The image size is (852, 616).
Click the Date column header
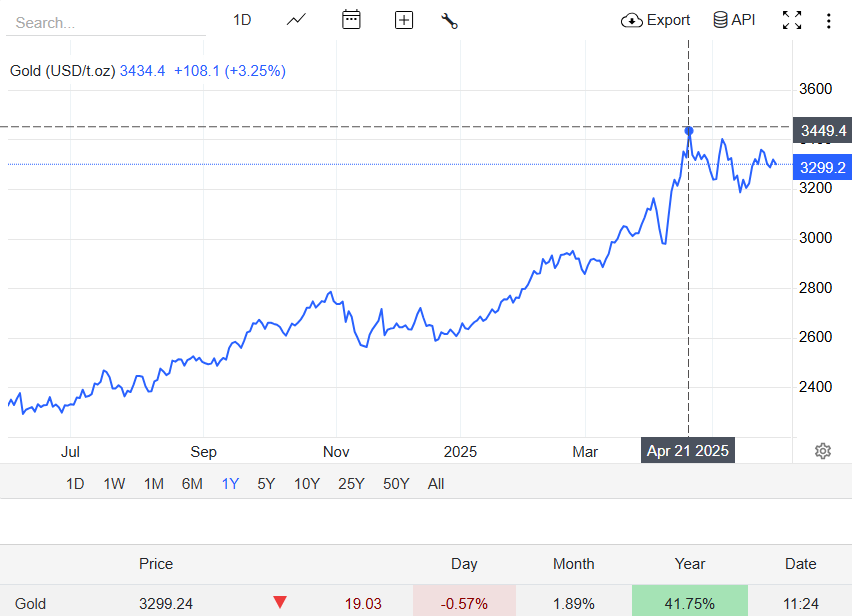800,564
